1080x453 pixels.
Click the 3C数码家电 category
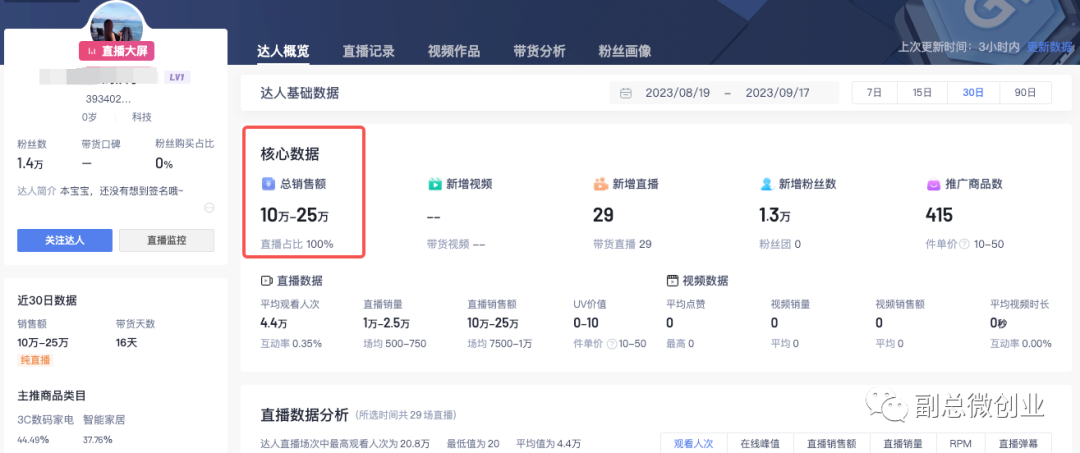pyautogui.click(x=45, y=419)
